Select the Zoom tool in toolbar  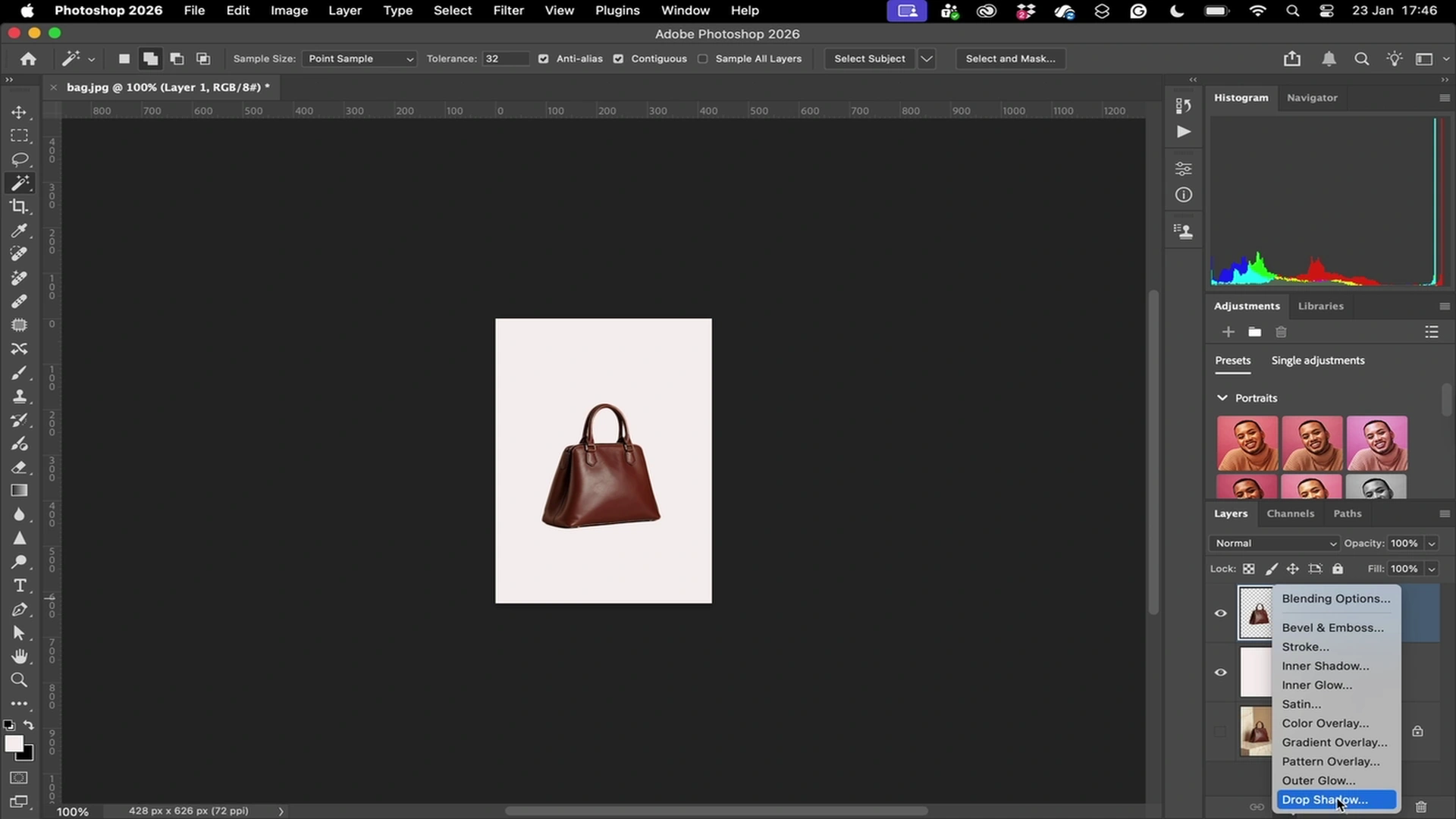[x=19, y=680]
